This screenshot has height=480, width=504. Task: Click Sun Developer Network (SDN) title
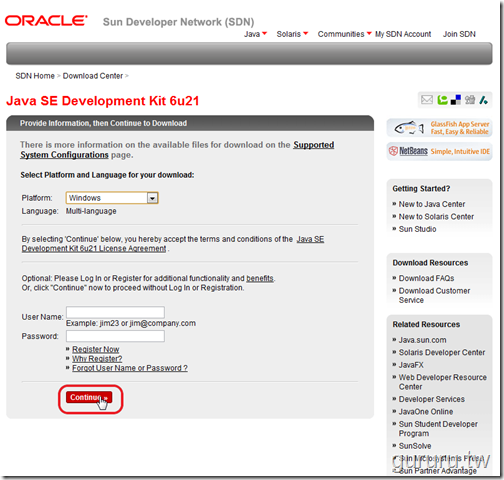[178, 22]
